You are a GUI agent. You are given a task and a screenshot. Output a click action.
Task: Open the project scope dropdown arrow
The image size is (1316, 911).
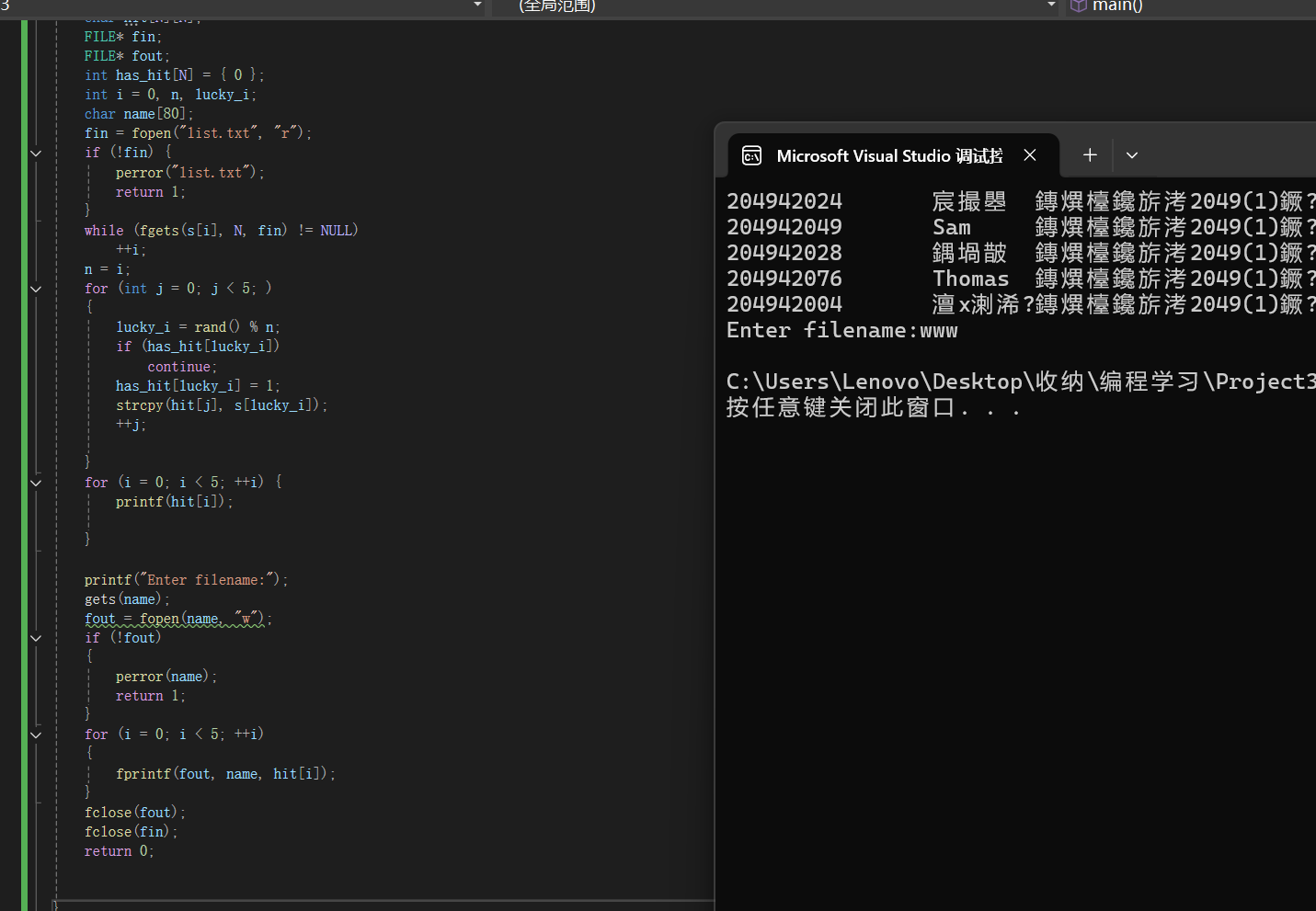[477, 6]
